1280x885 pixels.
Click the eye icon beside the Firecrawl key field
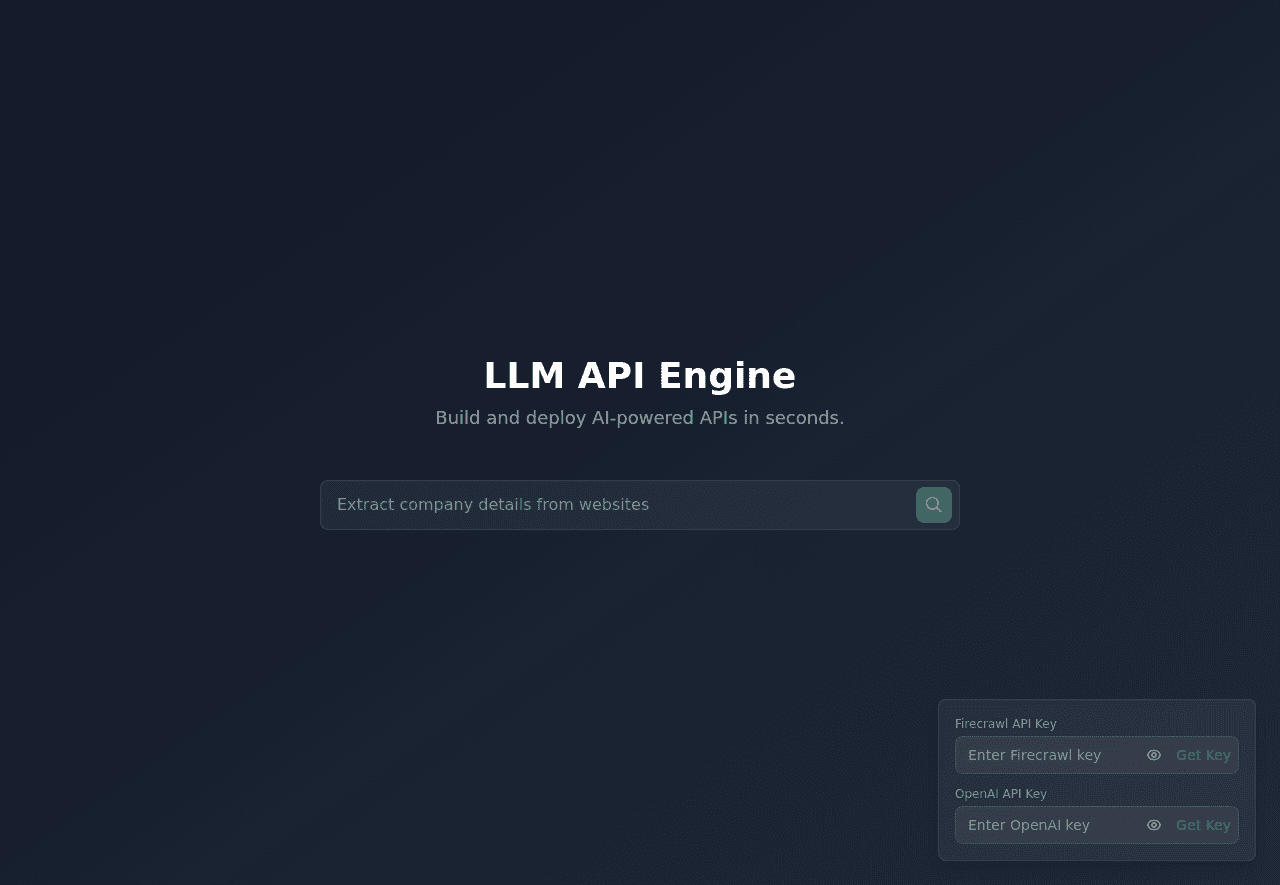[x=1154, y=755]
